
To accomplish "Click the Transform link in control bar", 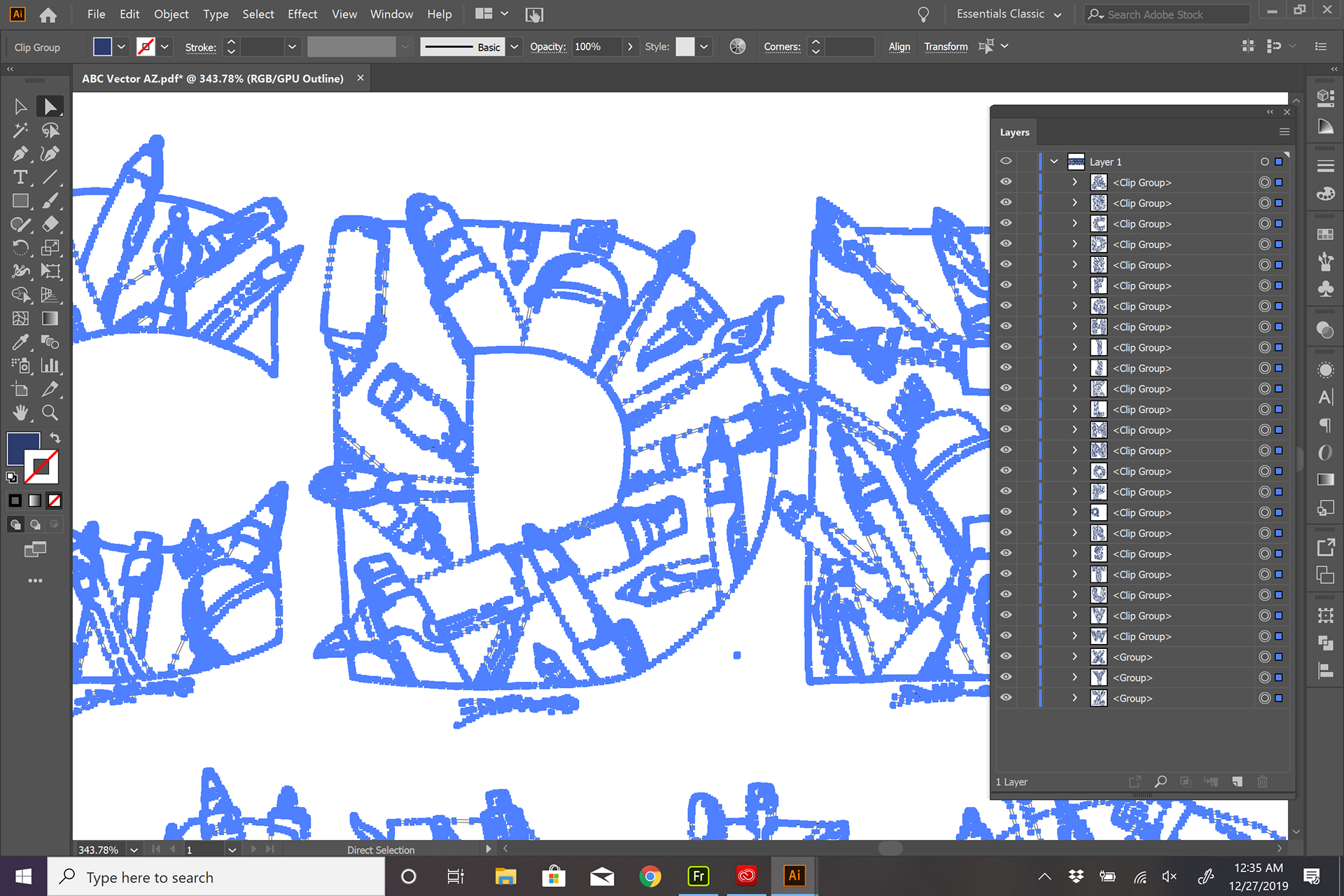I will click(x=945, y=47).
